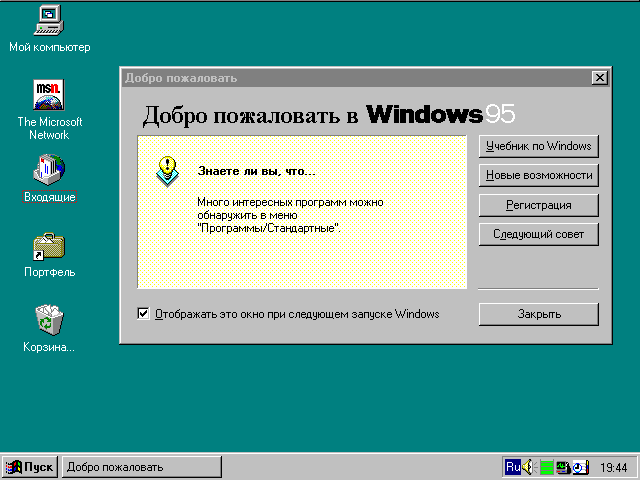Viewport: 640px width, 480px height.
Task: Click the scheduler clock tray icon
Action: 580,467
